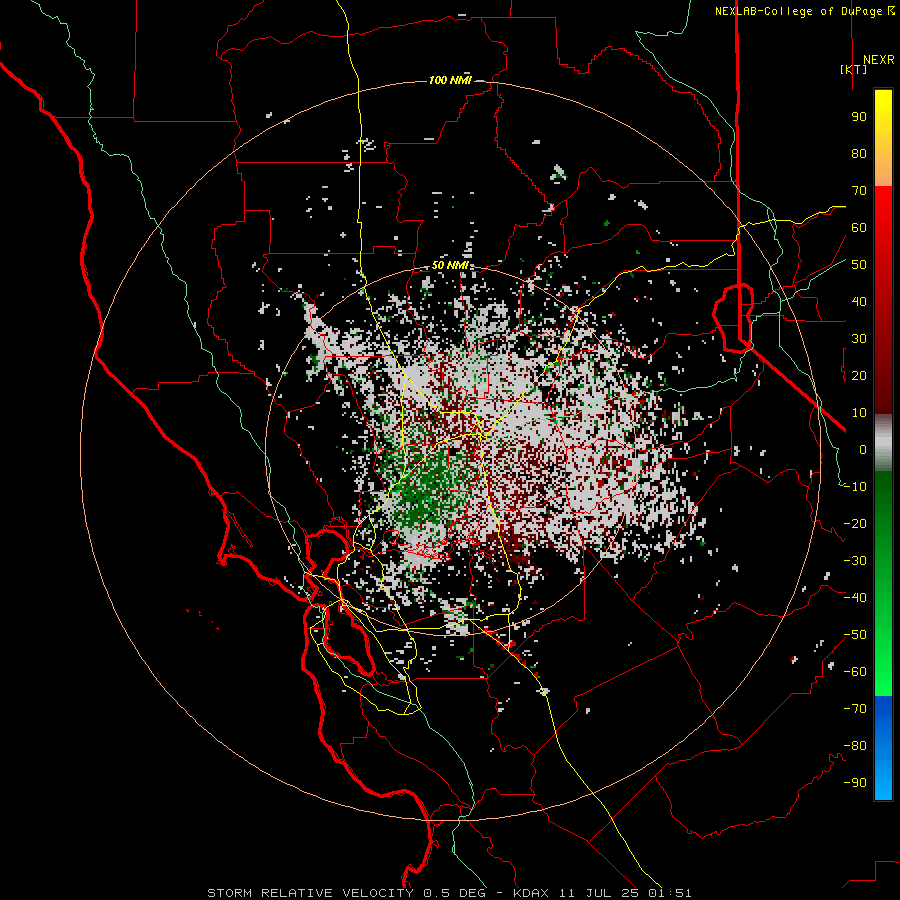Click the 20 value on velocity scale
The height and width of the screenshot is (900, 900).
pyautogui.click(x=859, y=376)
